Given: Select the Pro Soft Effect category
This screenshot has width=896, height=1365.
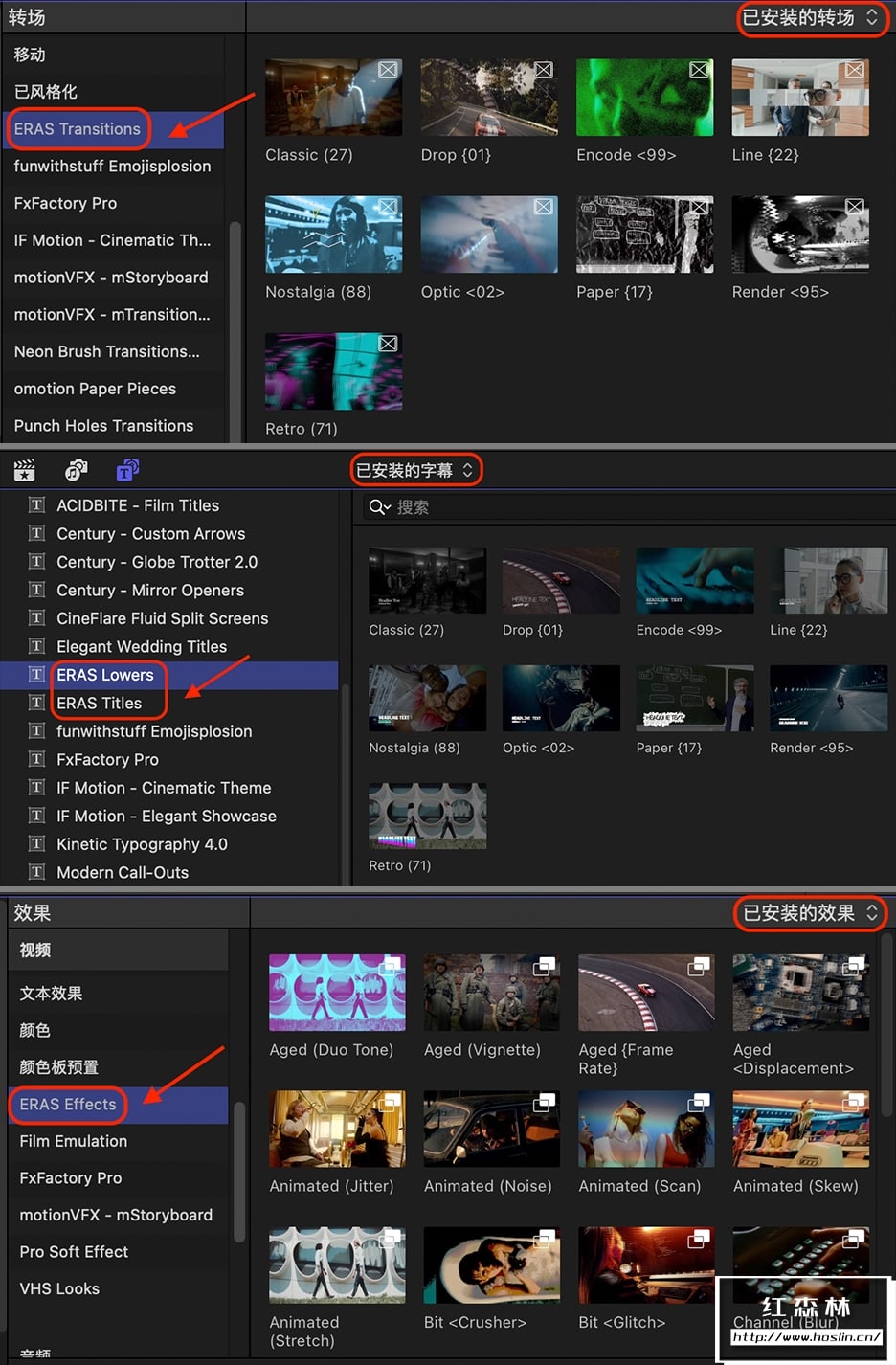Looking at the screenshot, I should [119, 1252].
